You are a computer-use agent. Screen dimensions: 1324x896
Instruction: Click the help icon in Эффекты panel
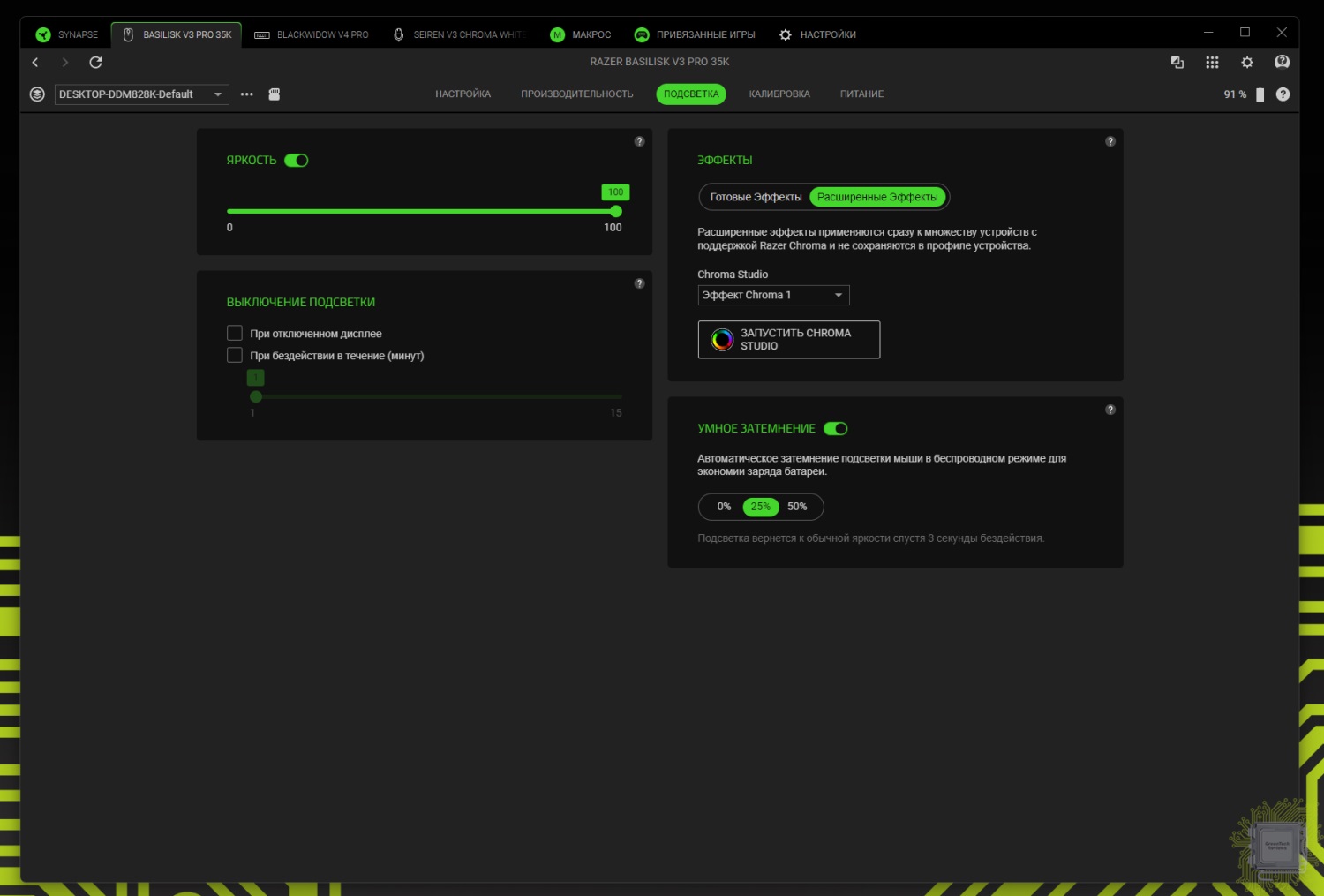coord(1110,141)
